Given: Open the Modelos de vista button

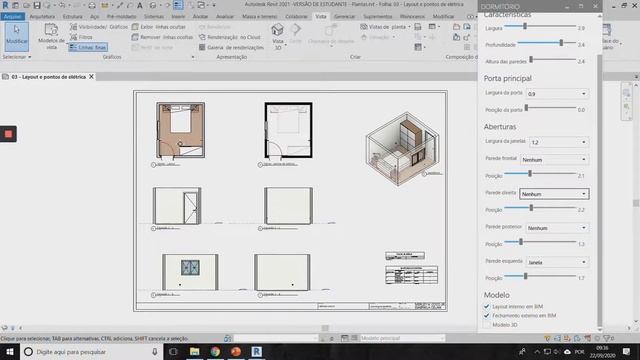Looking at the screenshot, I should tap(51, 36).
